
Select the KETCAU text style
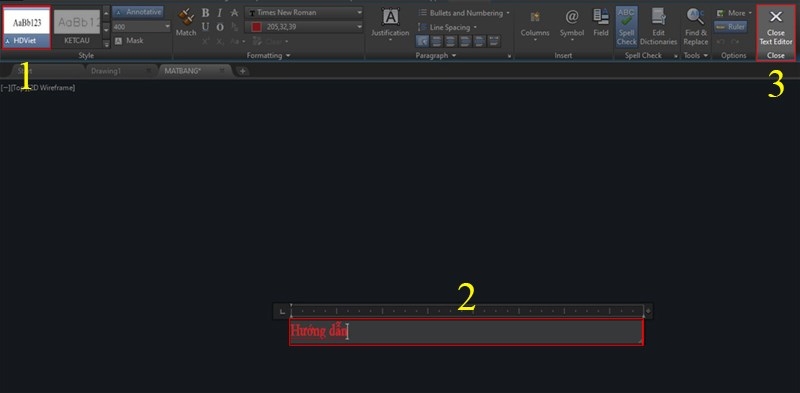click(x=77, y=28)
